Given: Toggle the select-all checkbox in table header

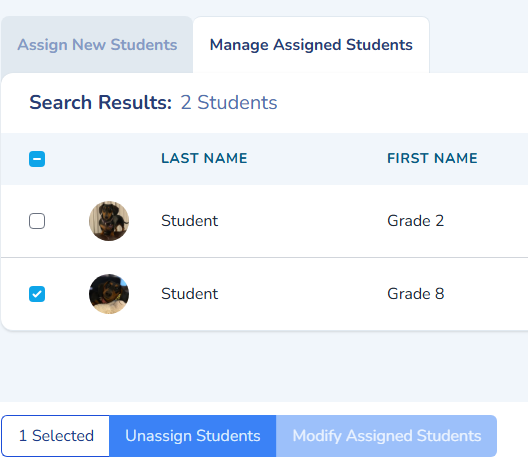Looking at the screenshot, I should coord(37,159).
